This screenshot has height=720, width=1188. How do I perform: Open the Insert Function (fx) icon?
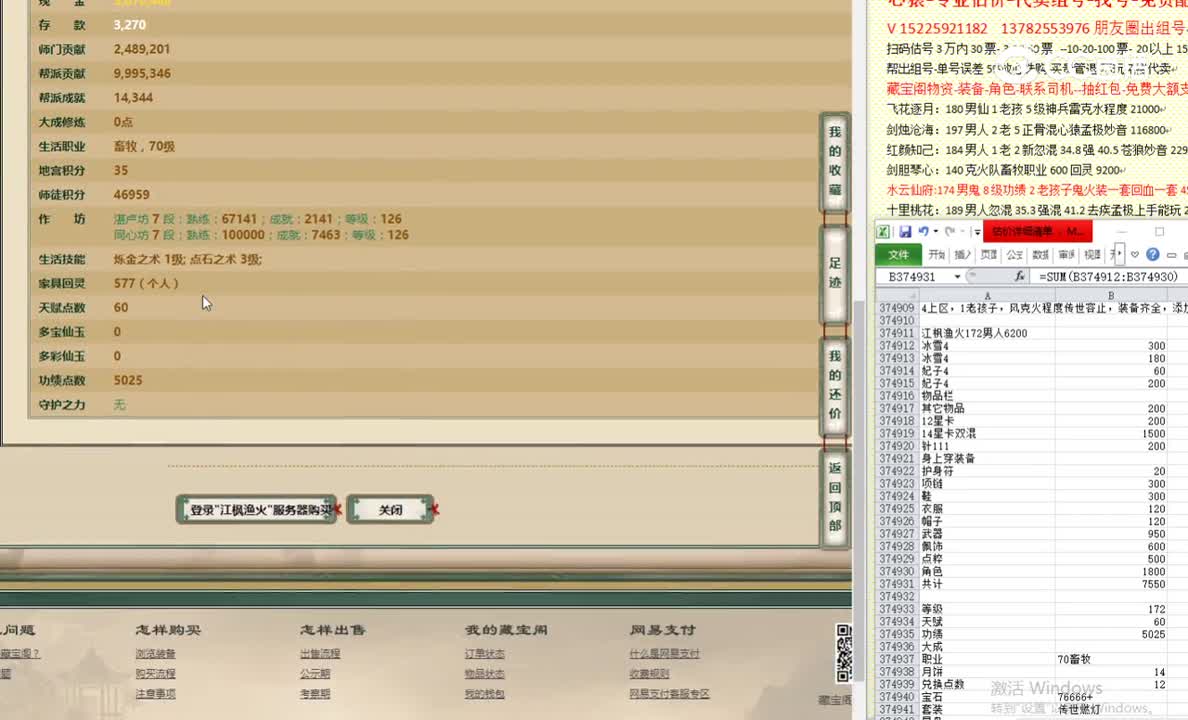click(1020, 276)
